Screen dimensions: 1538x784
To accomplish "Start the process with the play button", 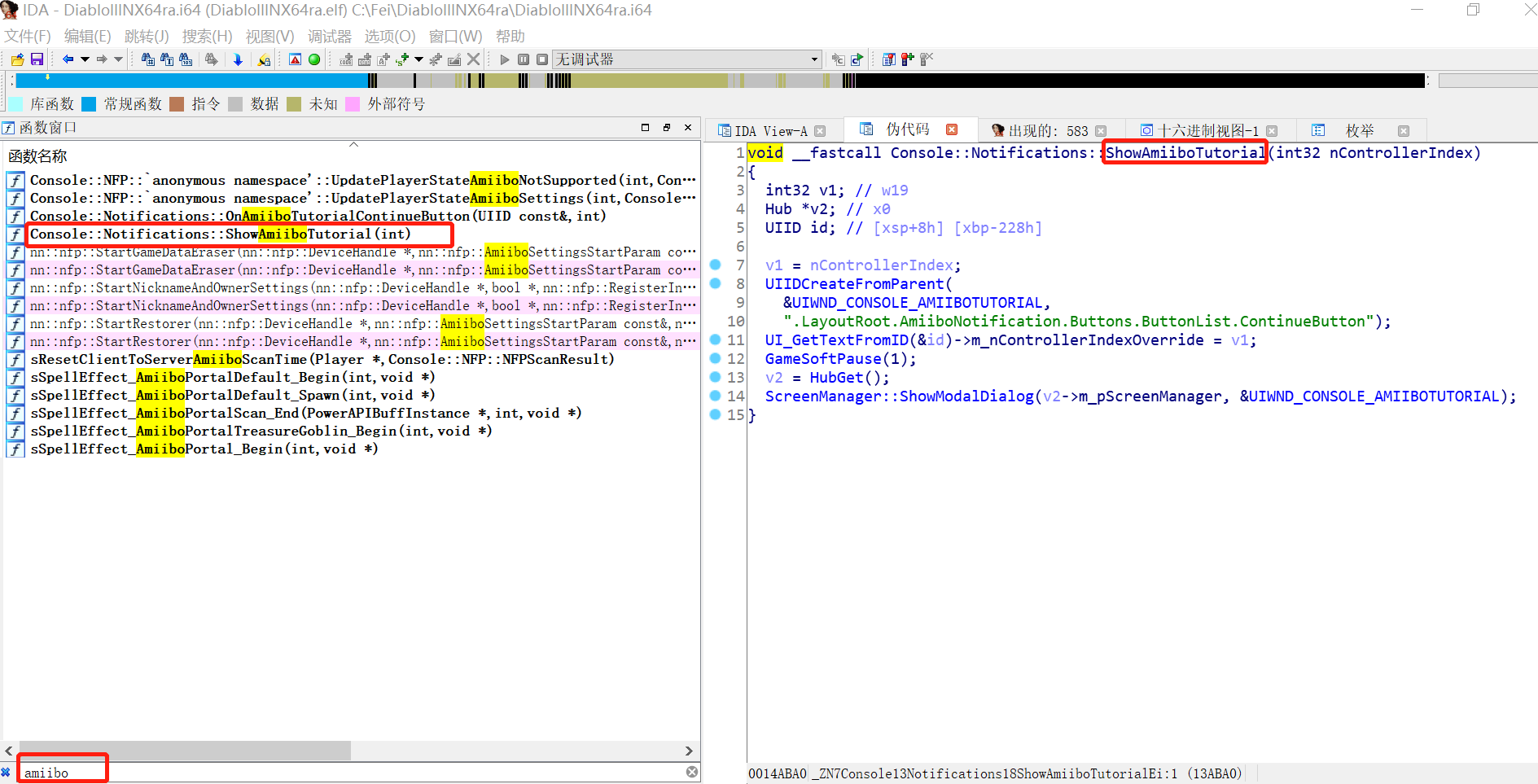I will click(x=505, y=59).
